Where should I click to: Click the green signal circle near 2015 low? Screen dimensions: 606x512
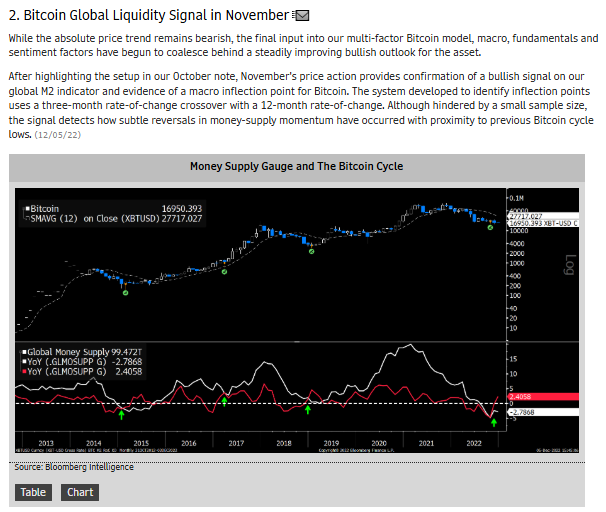[x=125, y=293]
